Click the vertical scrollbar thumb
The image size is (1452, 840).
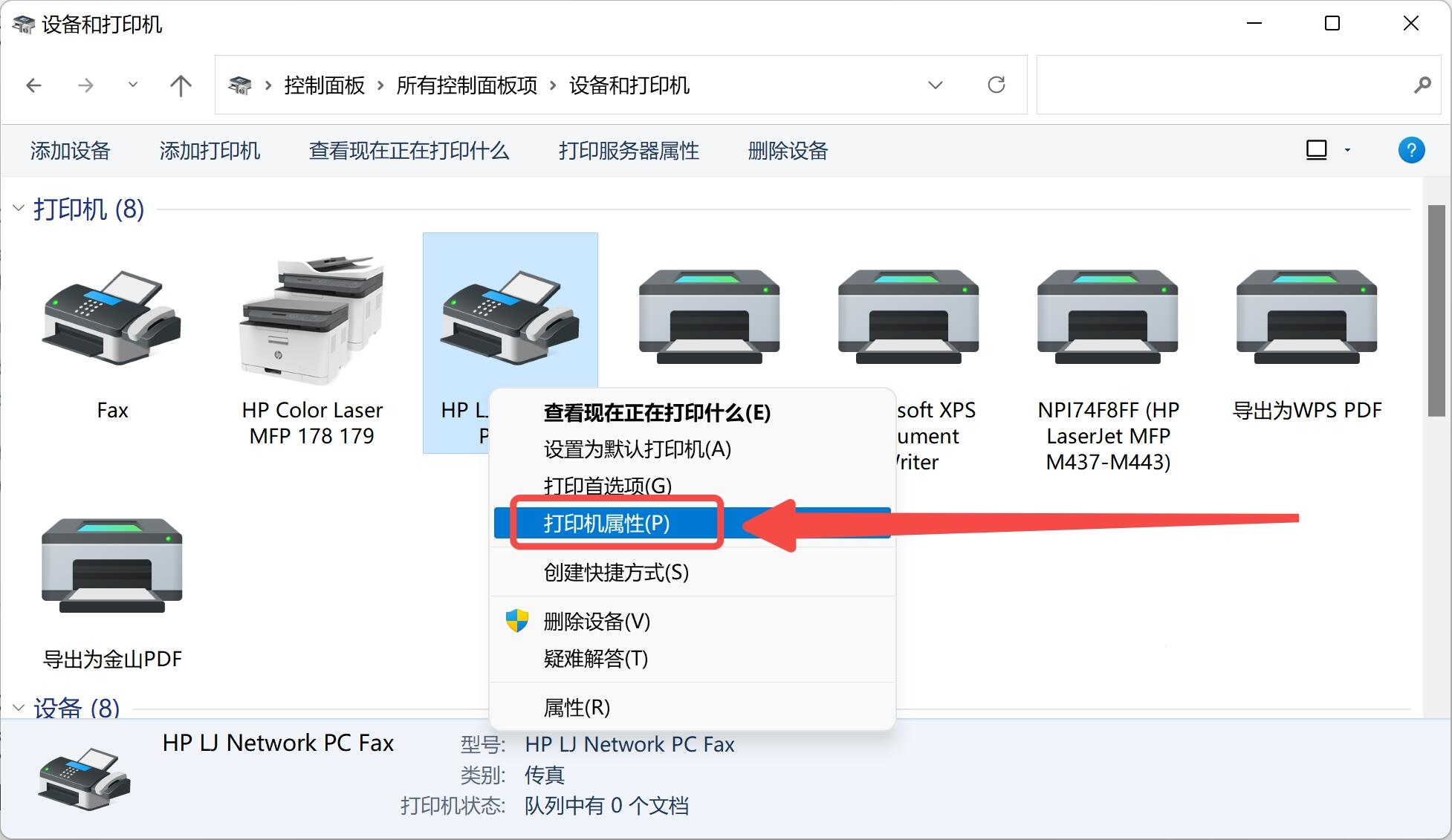point(1436,310)
